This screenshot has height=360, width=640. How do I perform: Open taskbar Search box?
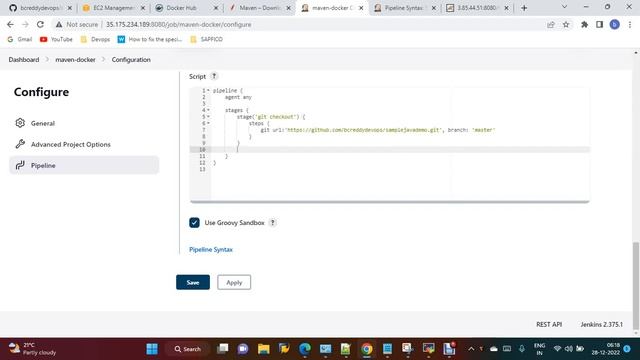tap(187, 349)
